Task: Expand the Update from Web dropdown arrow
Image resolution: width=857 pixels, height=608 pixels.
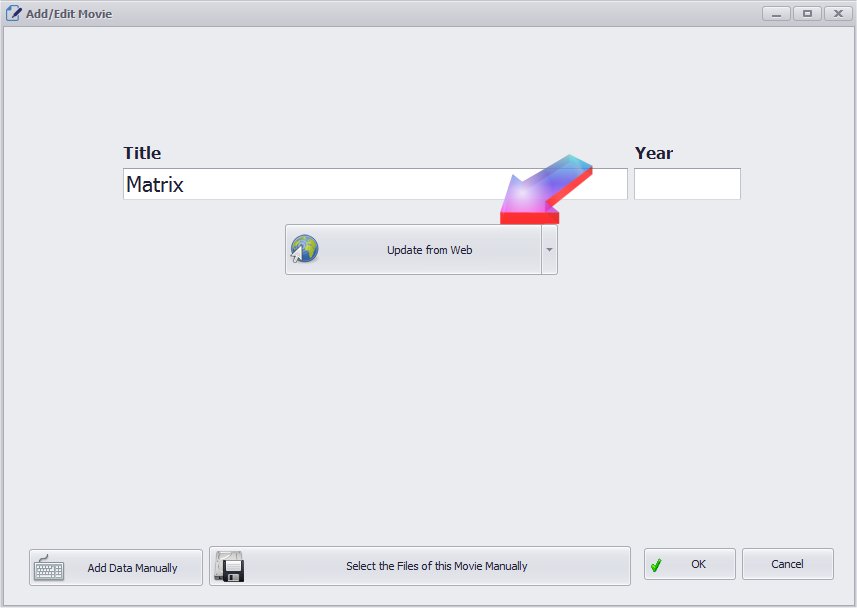Action: [x=549, y=250]
